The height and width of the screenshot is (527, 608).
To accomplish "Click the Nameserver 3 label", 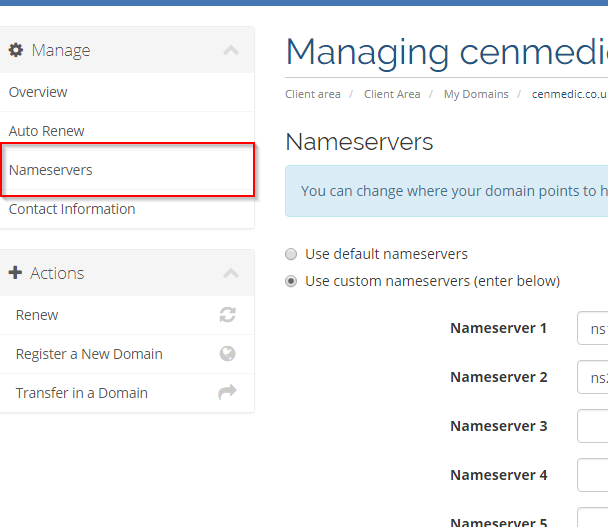I will (x=498, y=426).
